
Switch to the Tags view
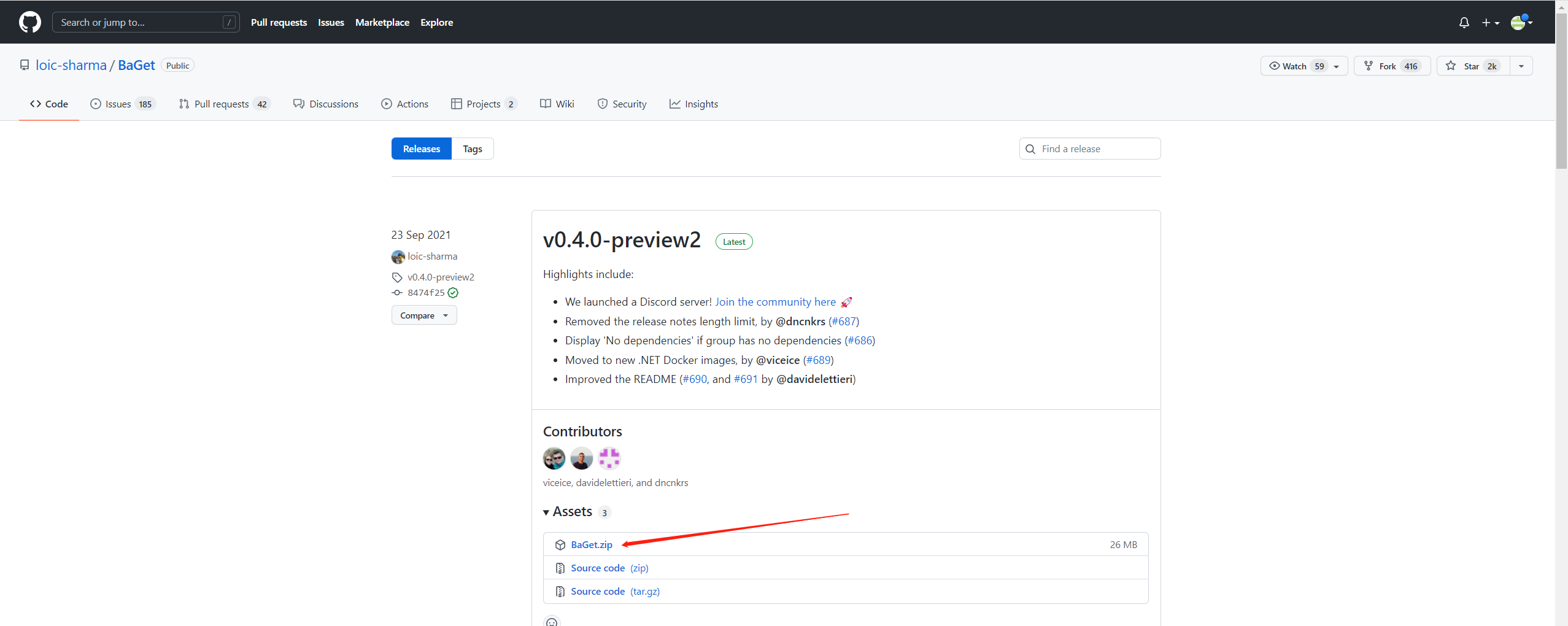pos(473,149)
